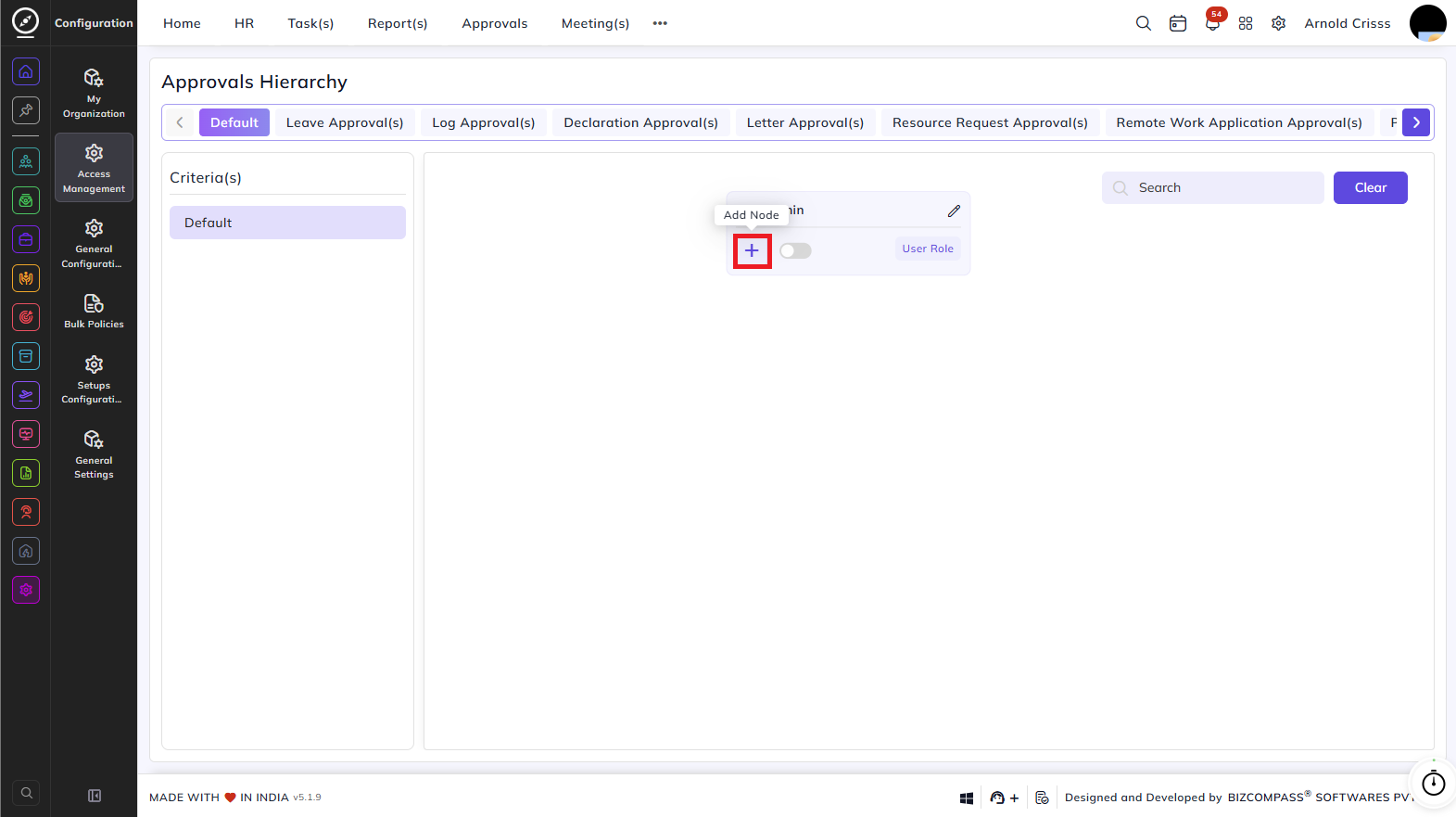The width and height of the screenshot is (1456, 817).
Task: Open the teal people-group module icon
Action: click(26, 161)
